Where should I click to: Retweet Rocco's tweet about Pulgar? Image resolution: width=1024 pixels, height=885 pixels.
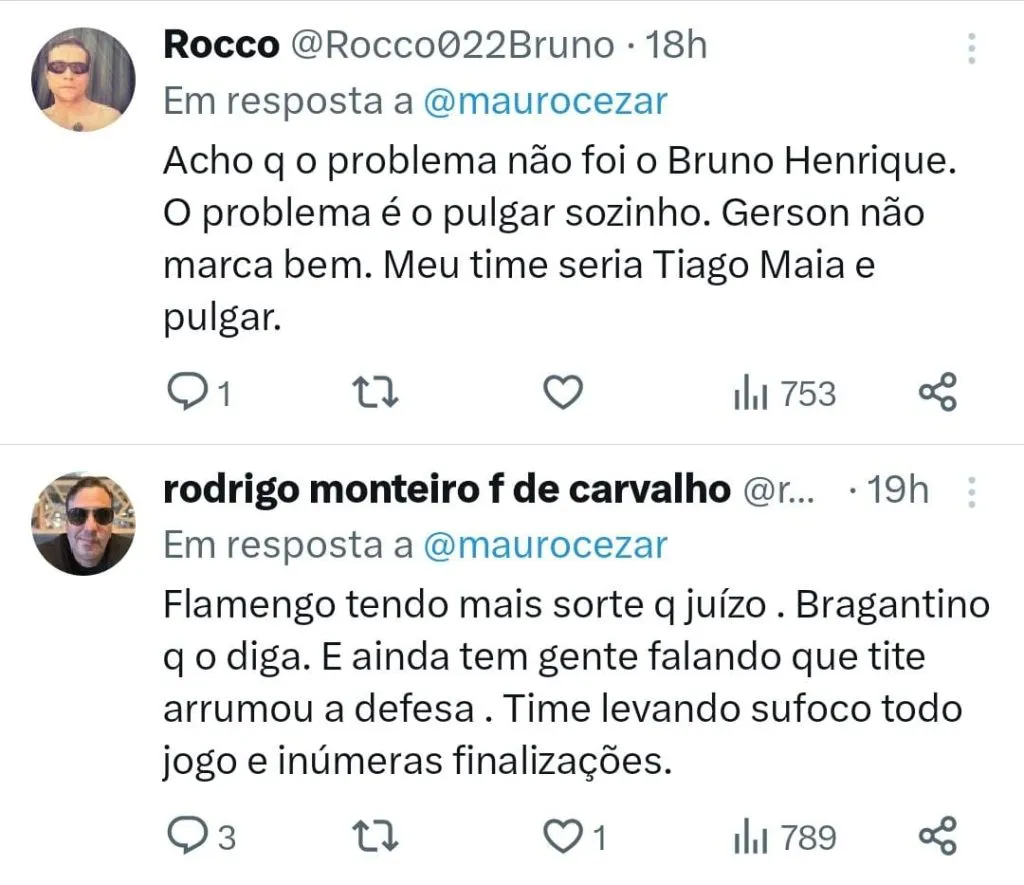378,394
